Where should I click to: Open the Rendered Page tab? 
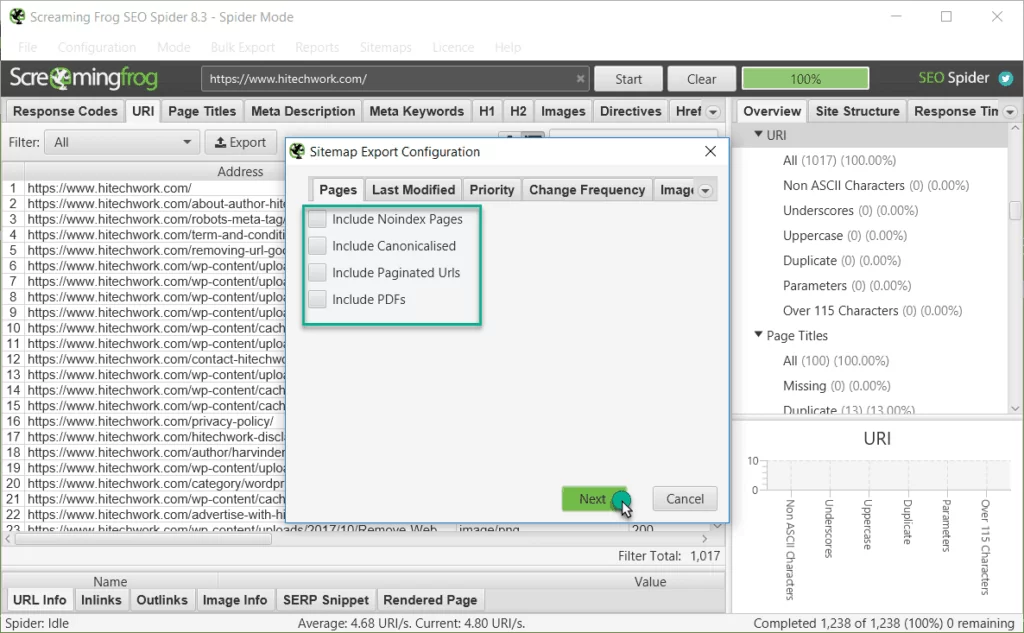430,600
